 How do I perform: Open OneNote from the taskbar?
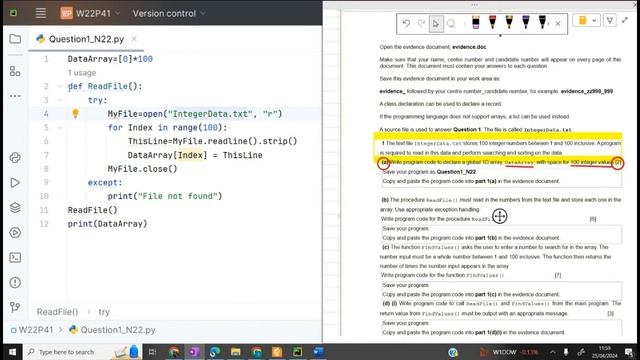tap(194, 352)
